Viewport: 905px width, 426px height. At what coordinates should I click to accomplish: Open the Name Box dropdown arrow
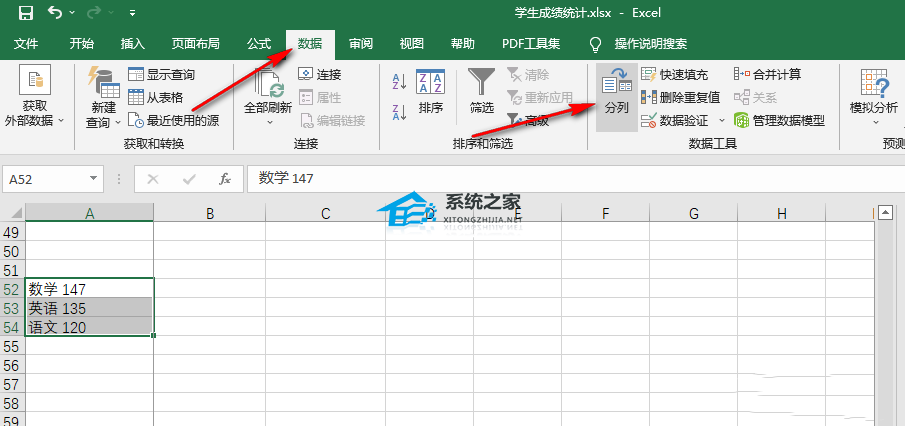coord(94,179)
